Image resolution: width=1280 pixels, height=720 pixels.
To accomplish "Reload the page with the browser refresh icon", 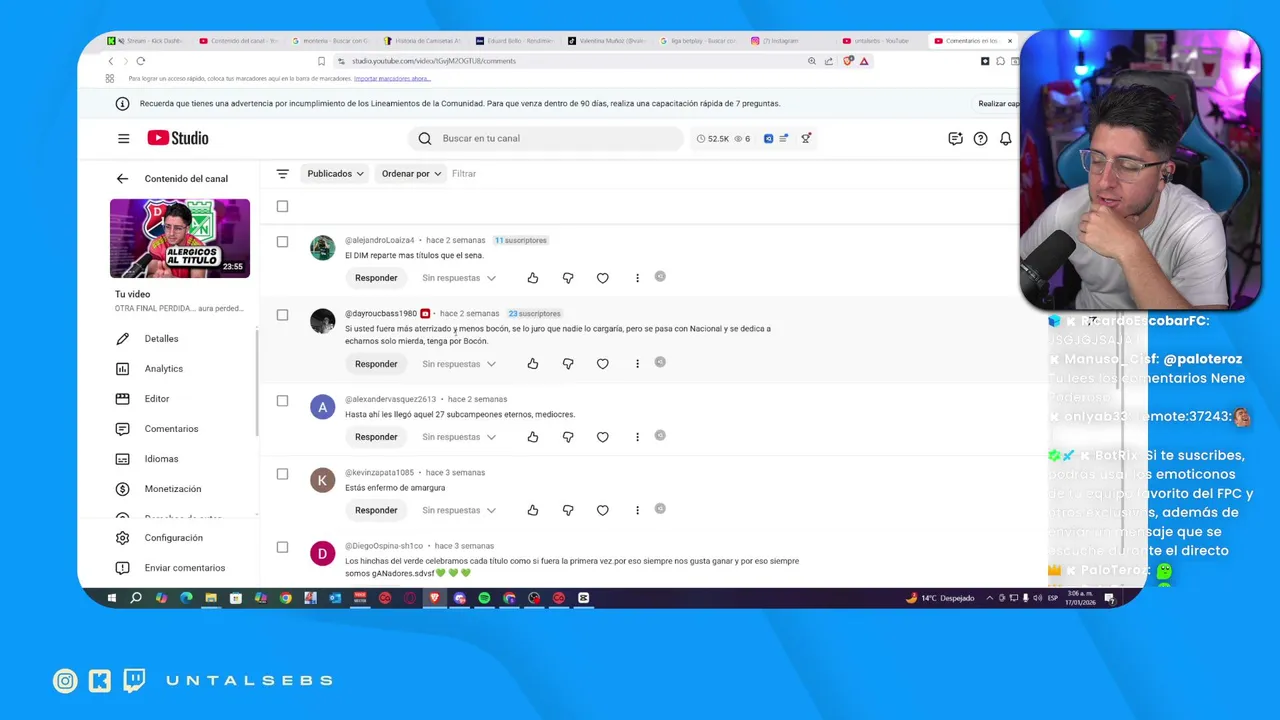I will pyautogui.click(x=140, y=61).
